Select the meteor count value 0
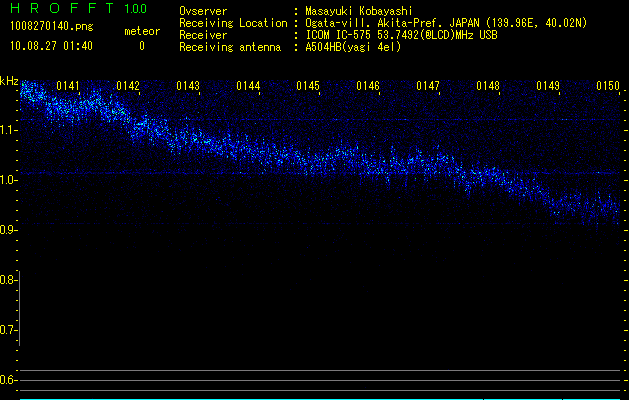 pos(141,46)
